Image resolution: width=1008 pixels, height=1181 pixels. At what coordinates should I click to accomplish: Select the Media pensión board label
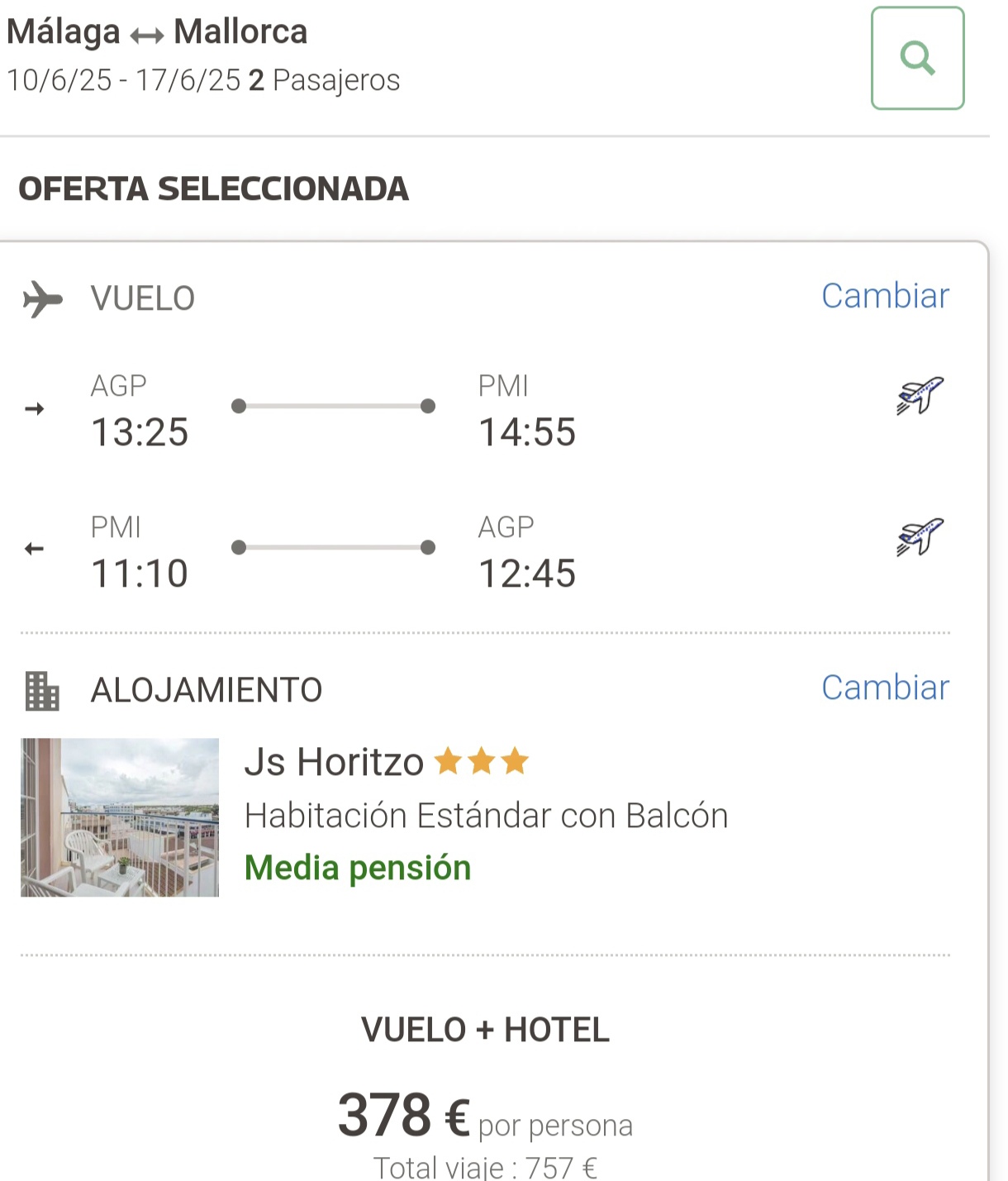[x=358, y=868]
